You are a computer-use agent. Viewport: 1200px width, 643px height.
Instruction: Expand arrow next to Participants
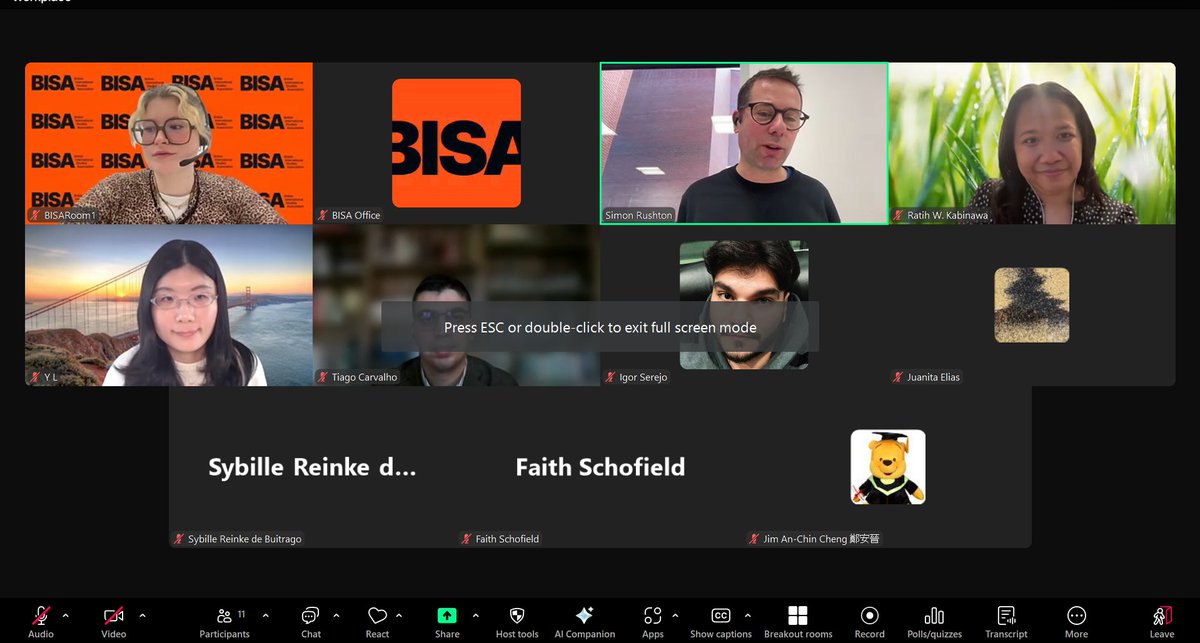pos(268,615)
